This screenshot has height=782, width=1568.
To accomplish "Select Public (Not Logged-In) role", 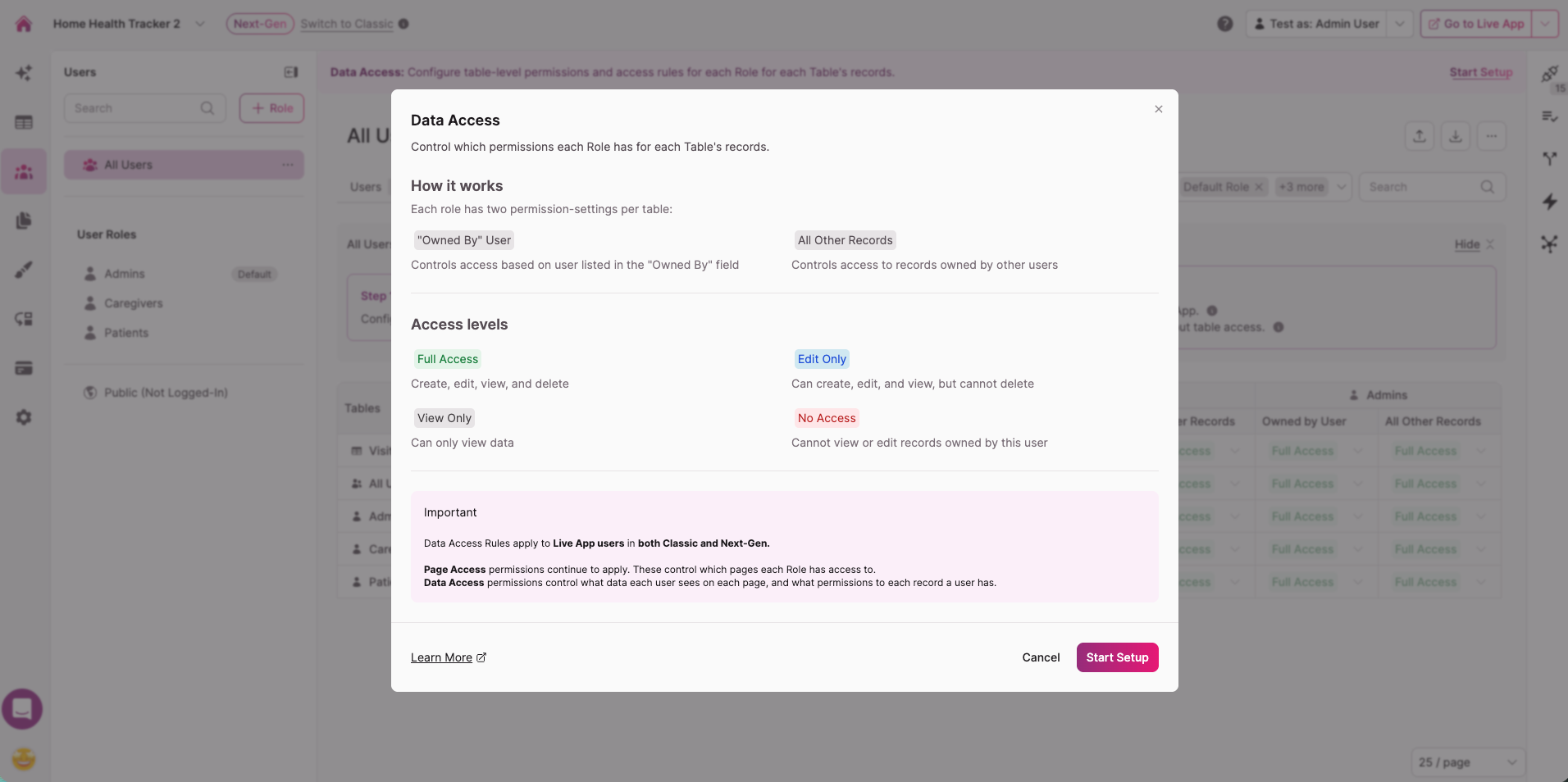I will point(166,393).
